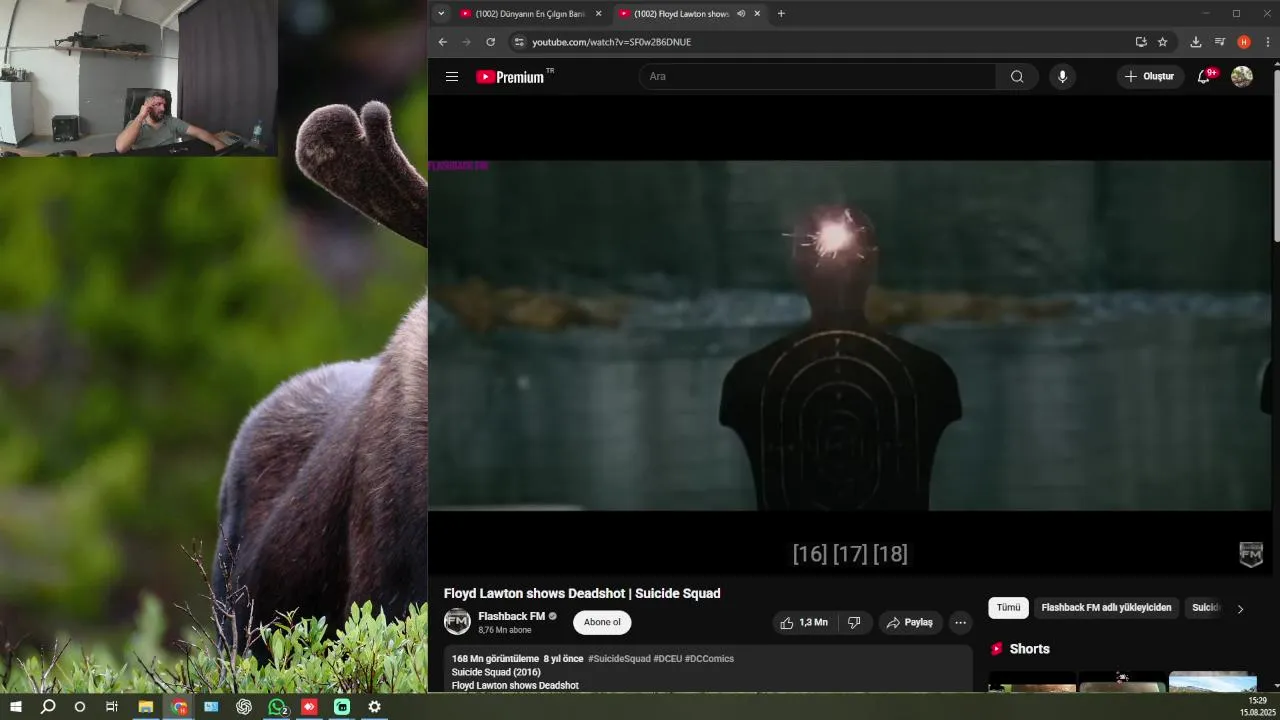Mute the Floyd Lawton tab audio icon
Screen dimensions: 1280x720
pyautogui.click(x=741, y=14)
